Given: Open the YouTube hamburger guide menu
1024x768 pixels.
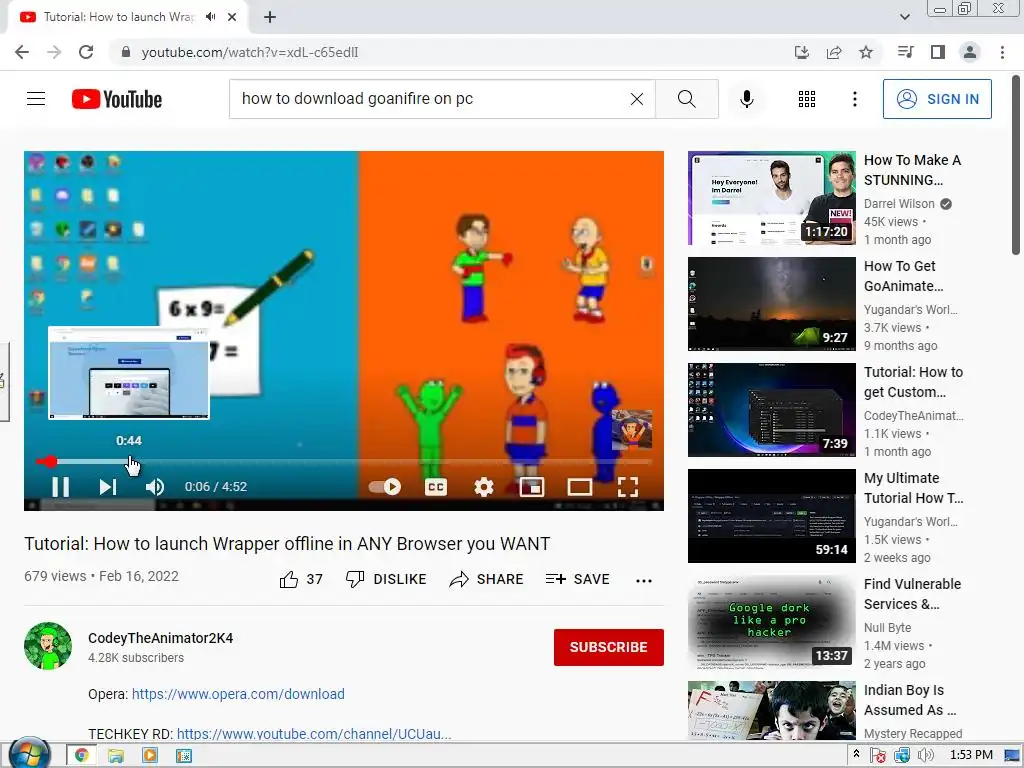Looking at the screenshot, I should point(36,99).
